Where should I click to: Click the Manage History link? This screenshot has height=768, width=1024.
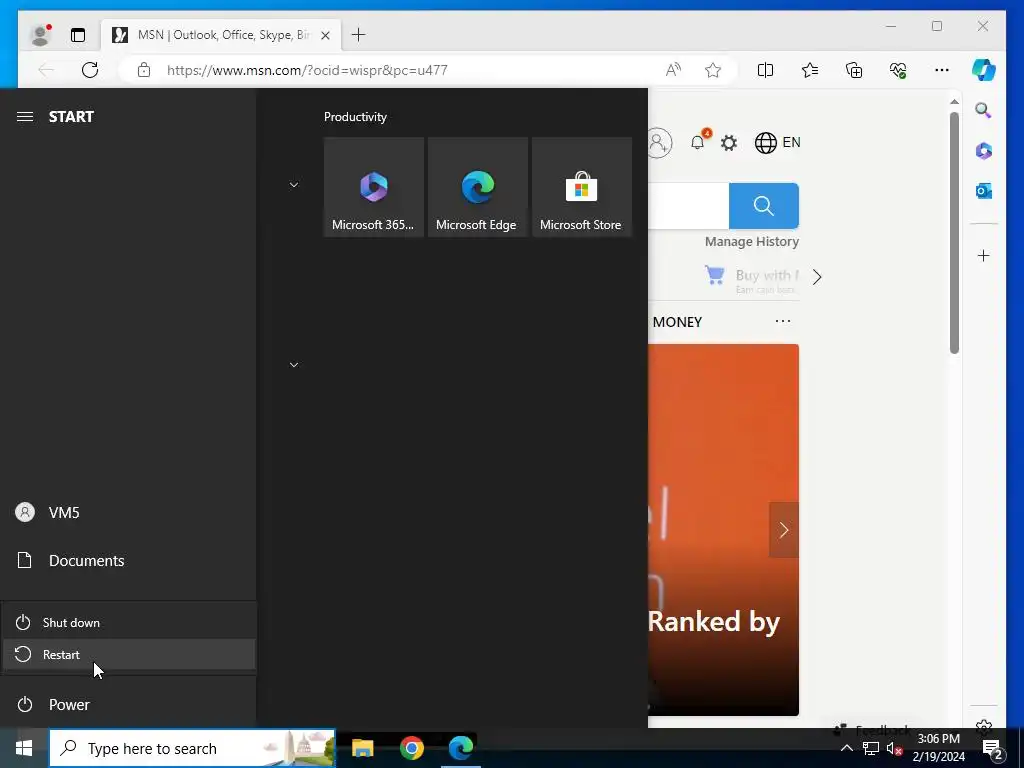[x=752, y=242]
